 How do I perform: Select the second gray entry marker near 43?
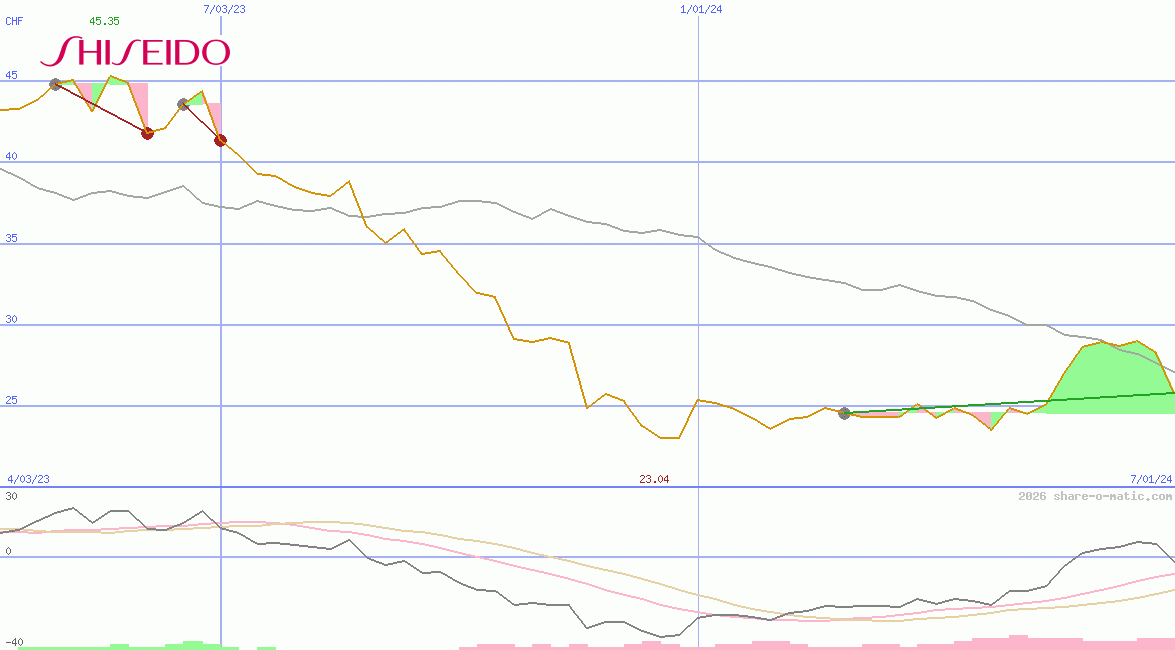tap(183, 103)
